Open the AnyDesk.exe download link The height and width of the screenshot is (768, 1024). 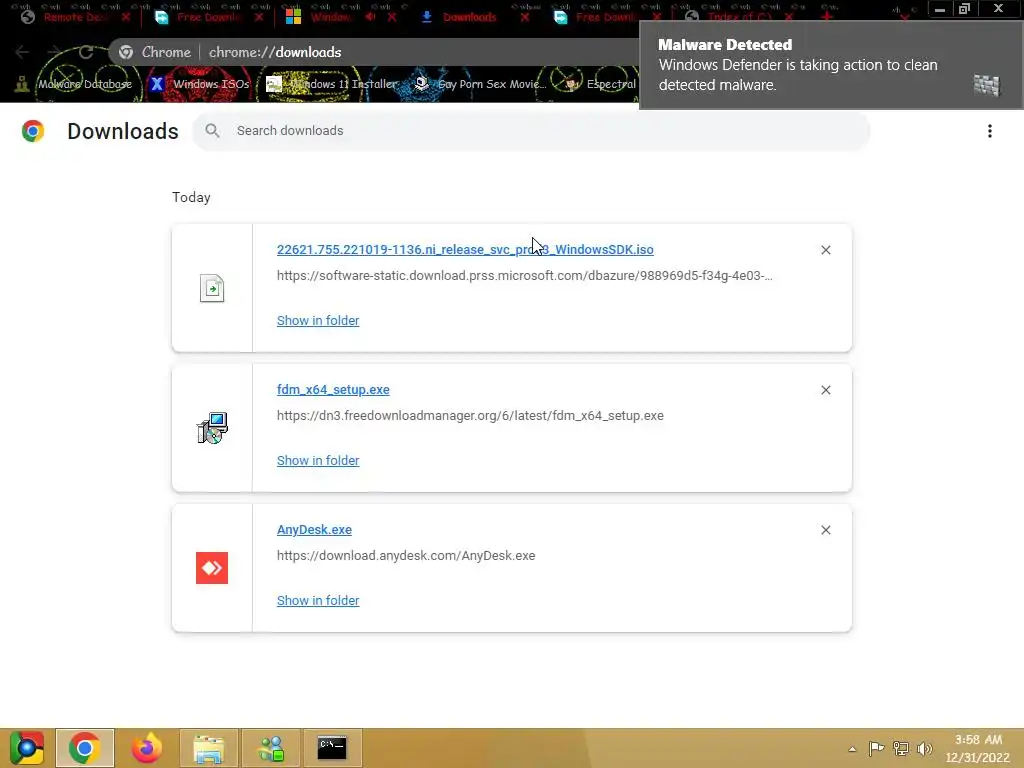[x=314, y=530]
